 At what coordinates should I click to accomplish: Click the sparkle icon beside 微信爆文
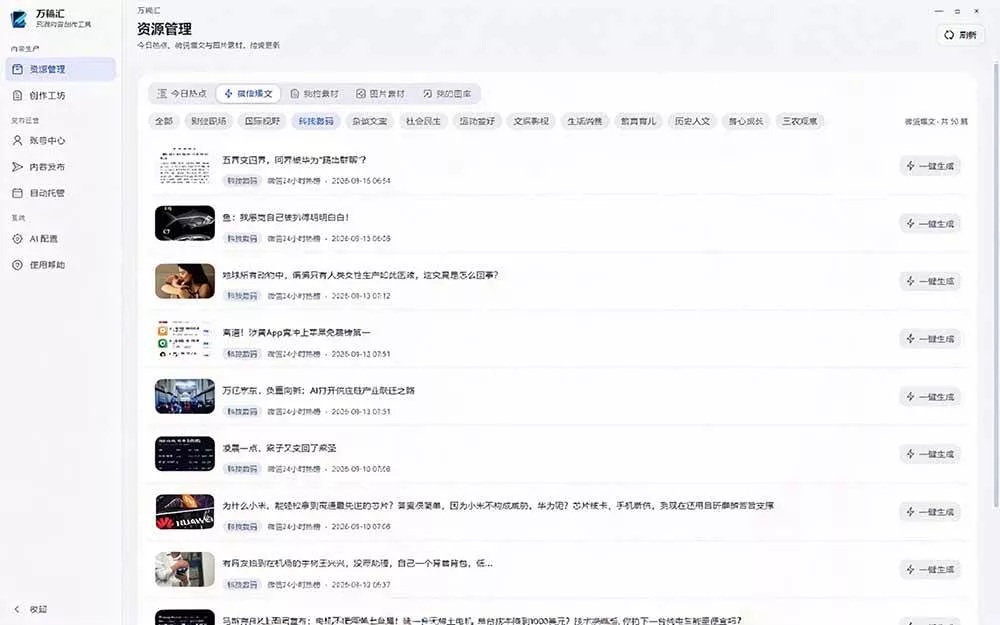click(x=228, y=93)
